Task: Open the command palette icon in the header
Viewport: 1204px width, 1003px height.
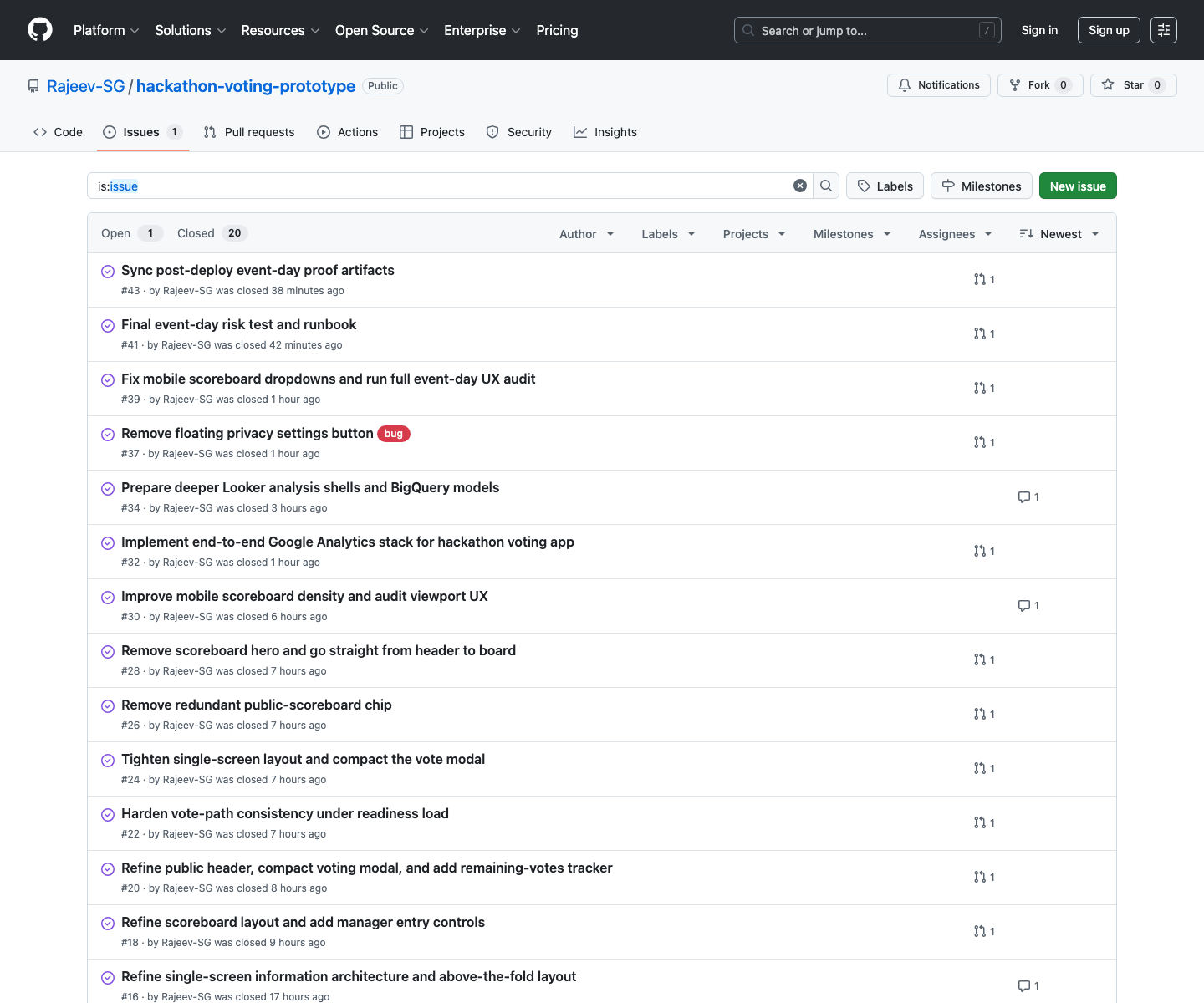Action: point(1163,30)
